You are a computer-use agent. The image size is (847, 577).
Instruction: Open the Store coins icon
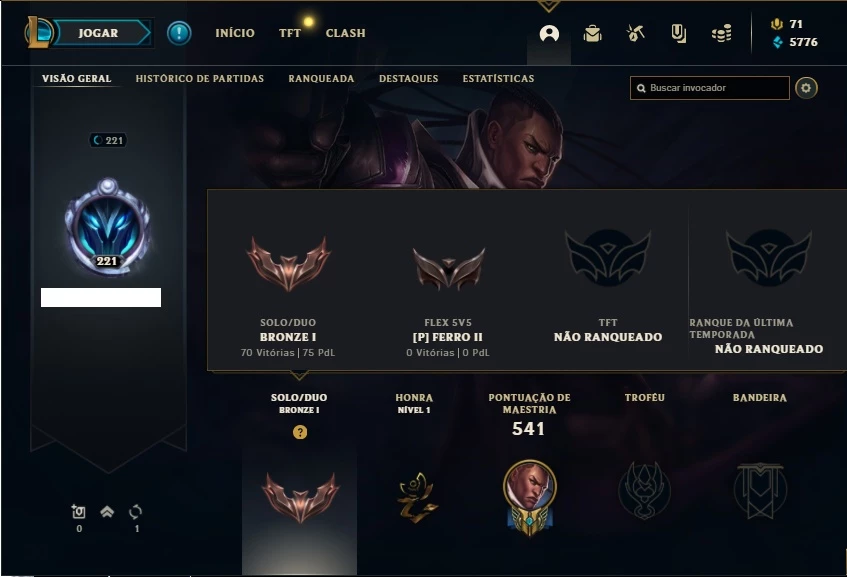(722, 33)
